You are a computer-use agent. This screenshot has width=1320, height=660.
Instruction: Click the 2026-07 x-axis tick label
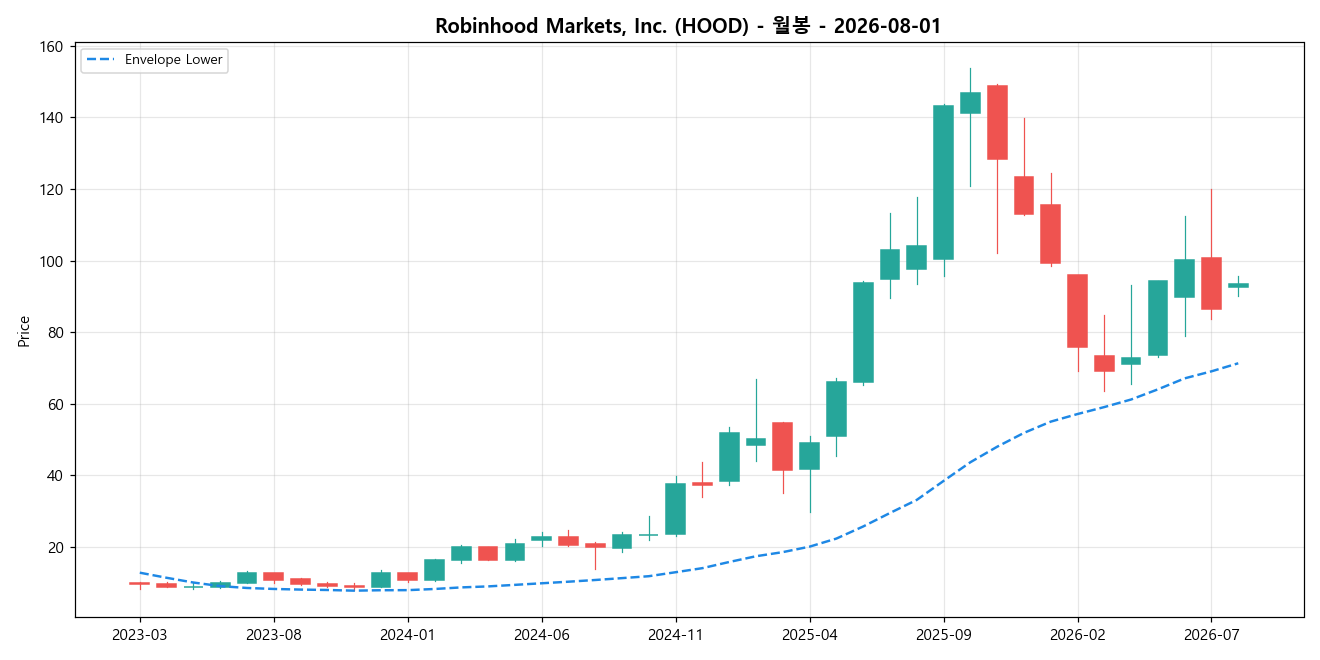point(1211,634)
